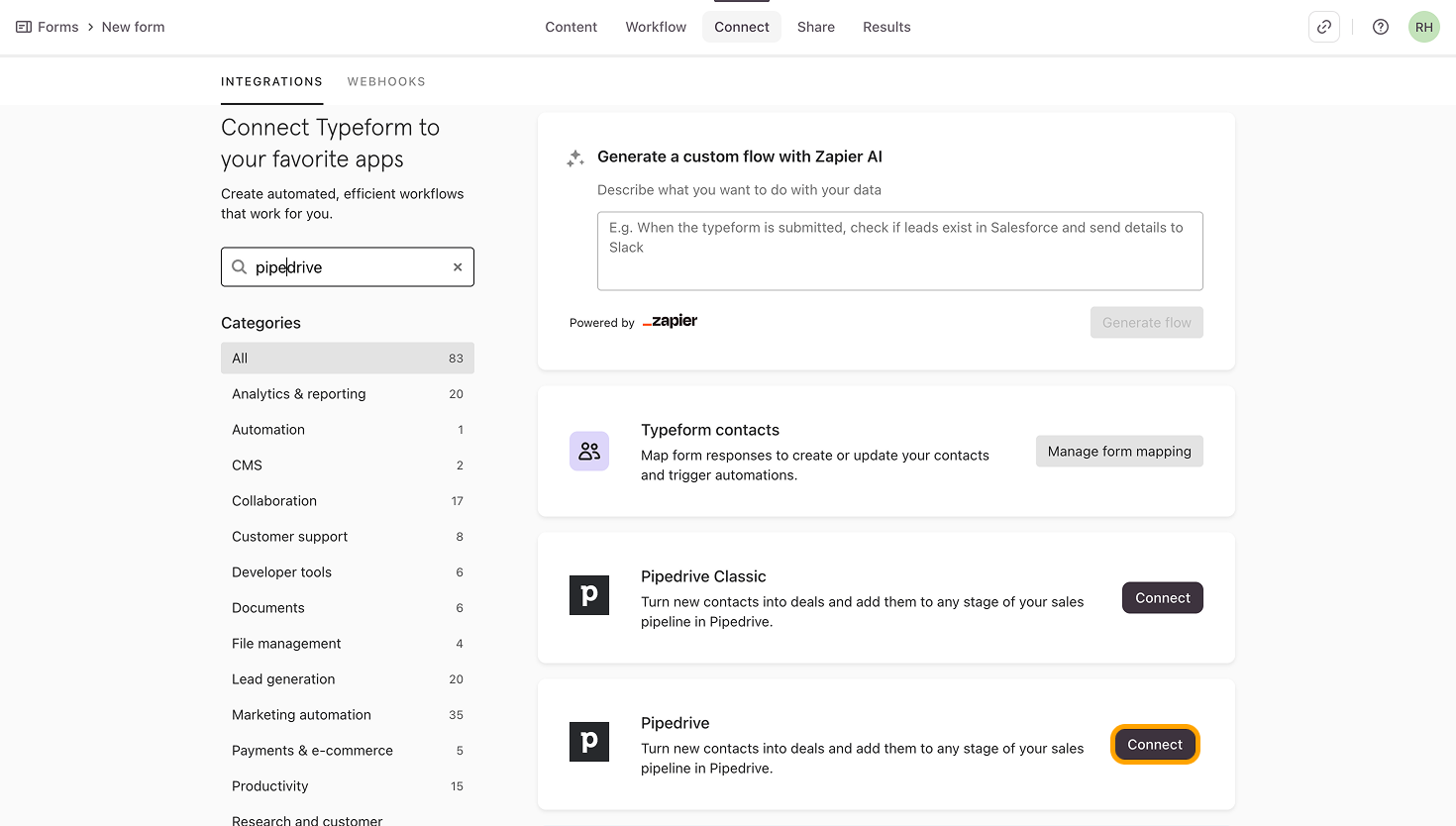Screen dimensions: 1456x826
Task: Click the 'Powered by' label
Action: coord(602,323)
